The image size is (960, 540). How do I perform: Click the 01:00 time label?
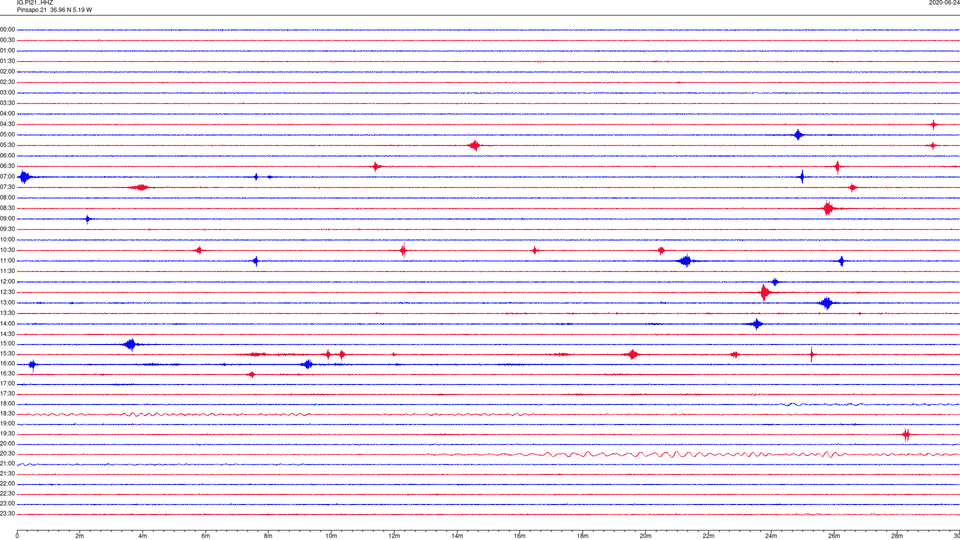(7, 51)
